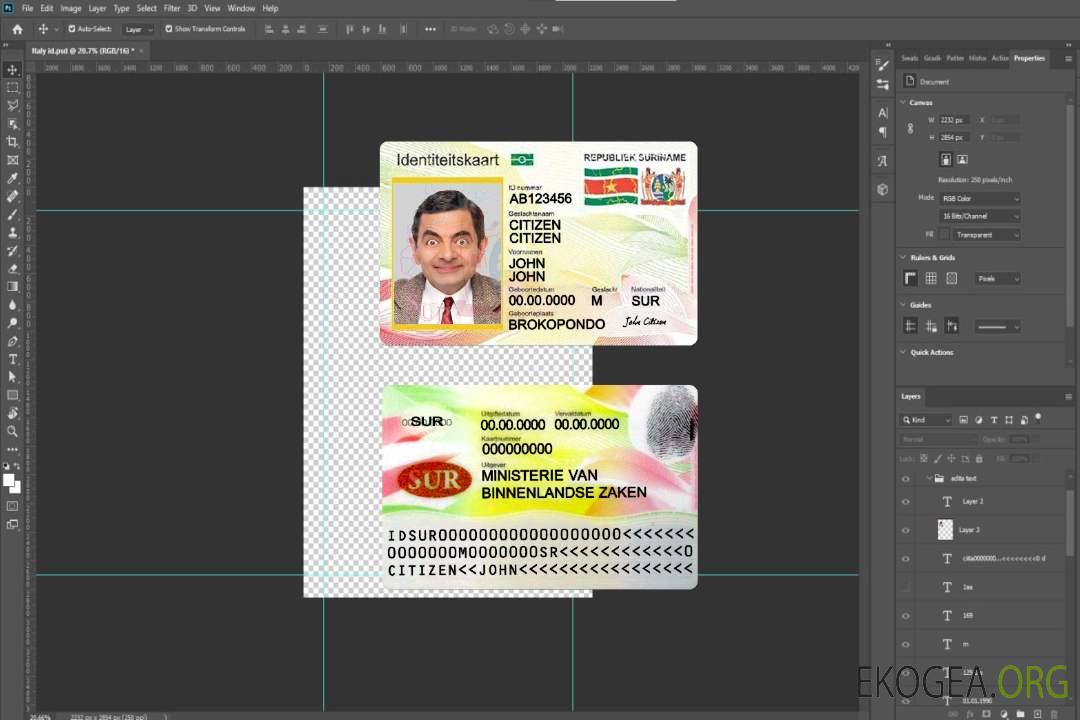Select the Crop tool
The image size is (1080, 720).
tap(13, 142)
